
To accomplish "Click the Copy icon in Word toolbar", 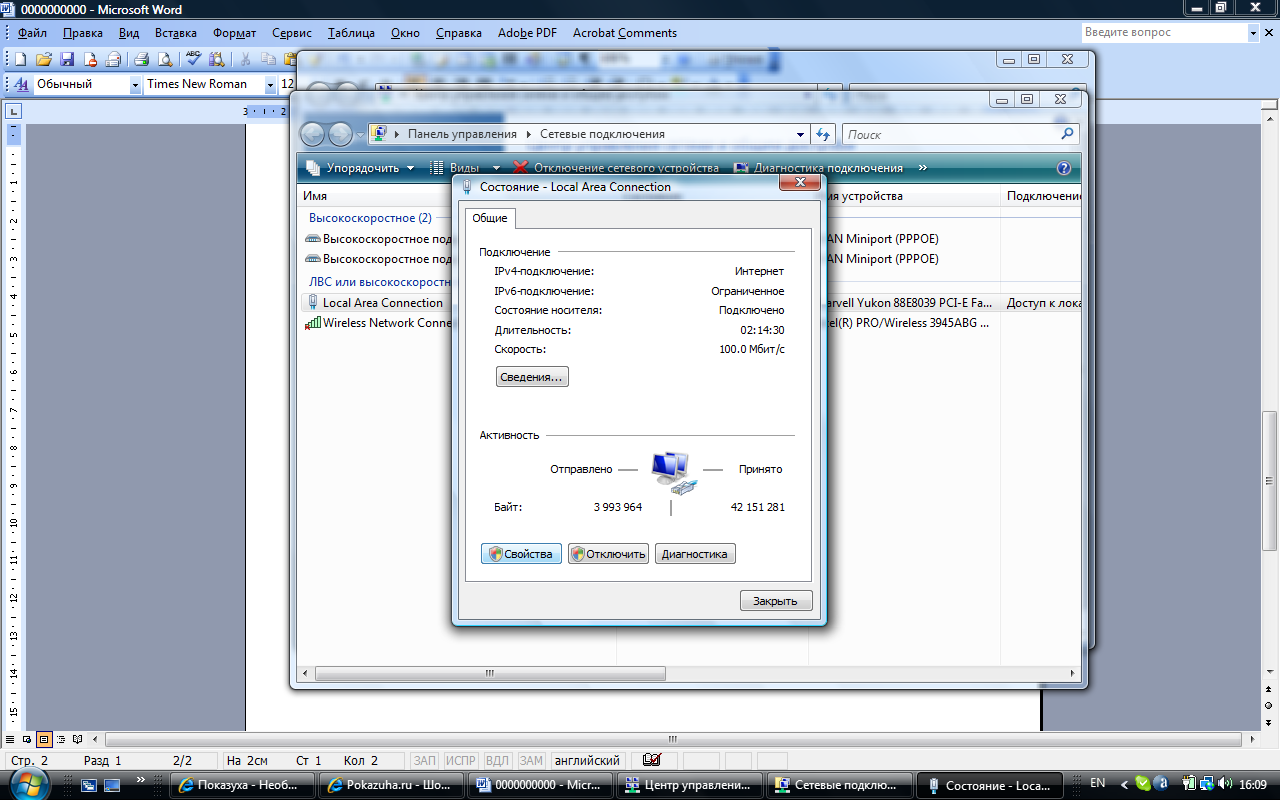I will pos(268,59).
